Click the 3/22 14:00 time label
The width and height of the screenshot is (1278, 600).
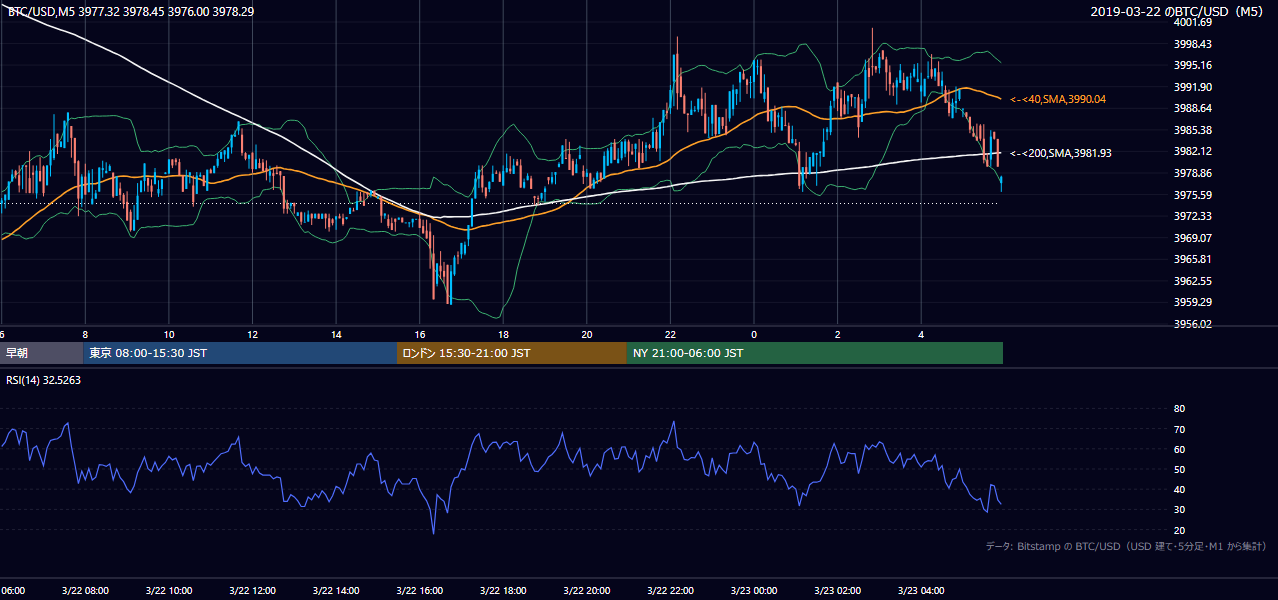coord(336,591)
